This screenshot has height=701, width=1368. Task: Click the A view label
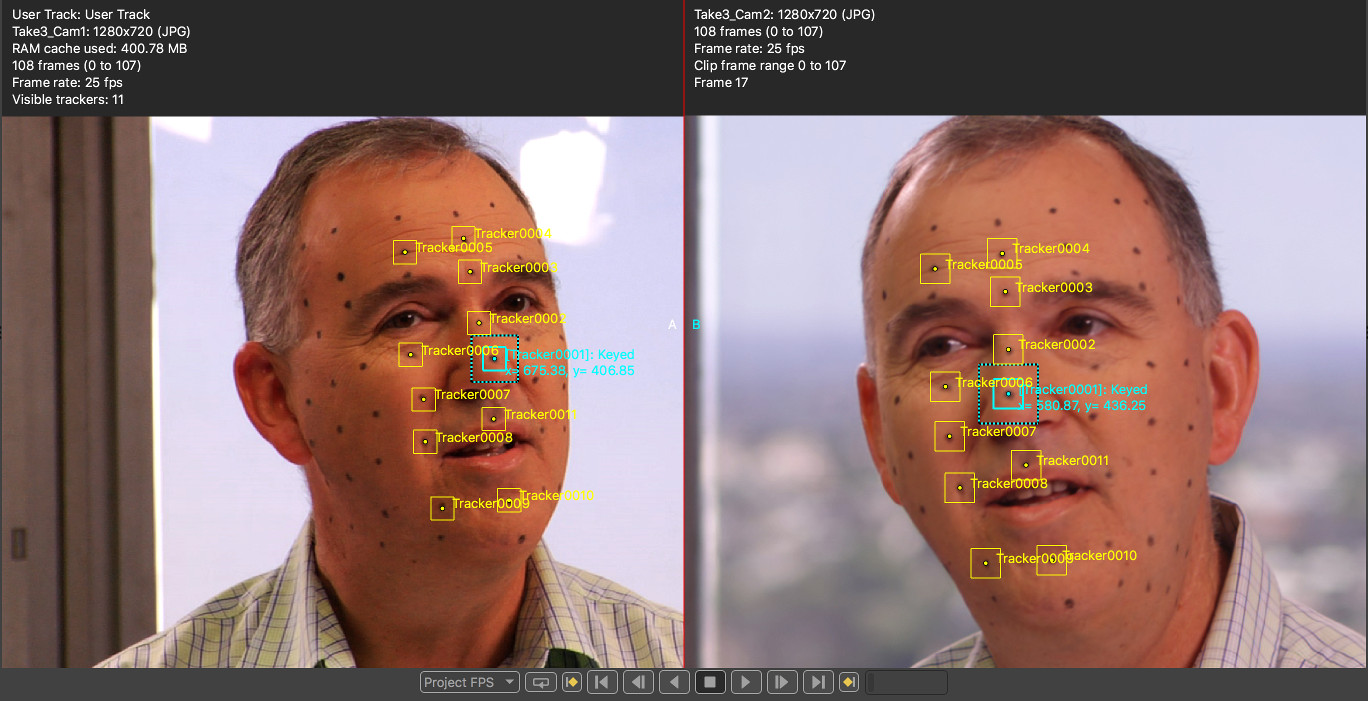(672, 324)
